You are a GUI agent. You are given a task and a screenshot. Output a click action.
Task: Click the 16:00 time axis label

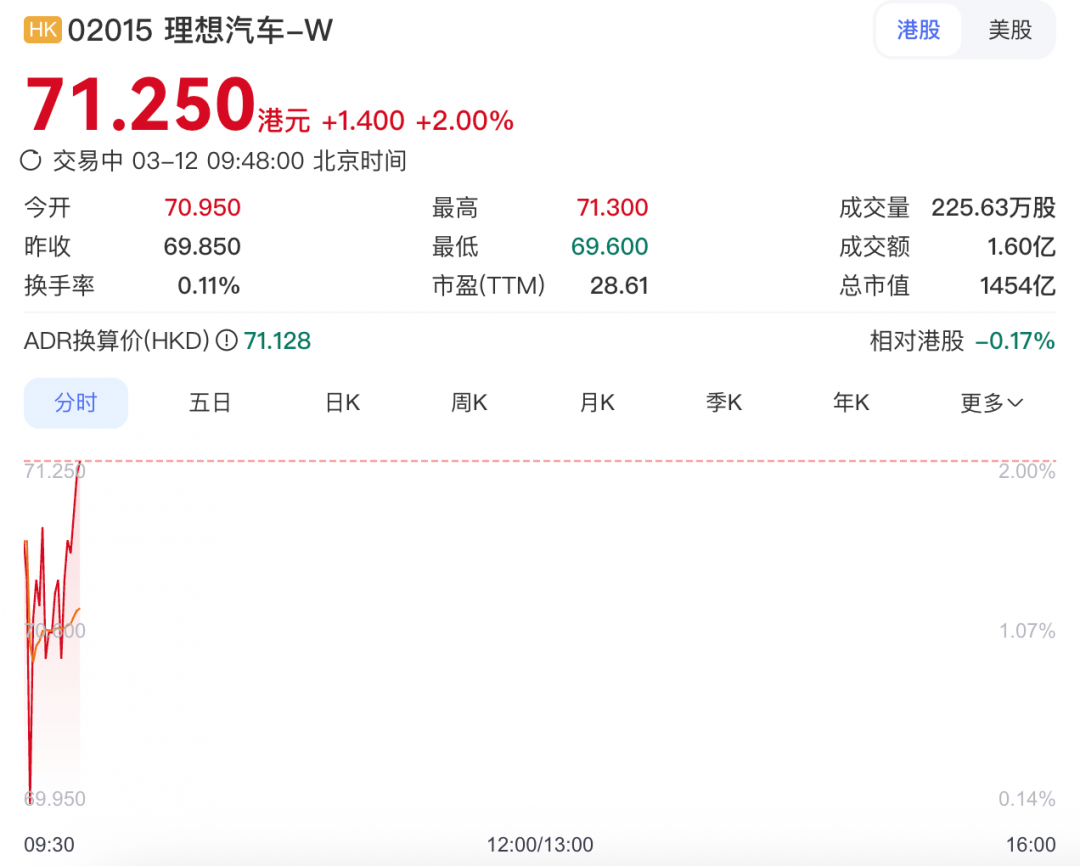[1030, 845]
